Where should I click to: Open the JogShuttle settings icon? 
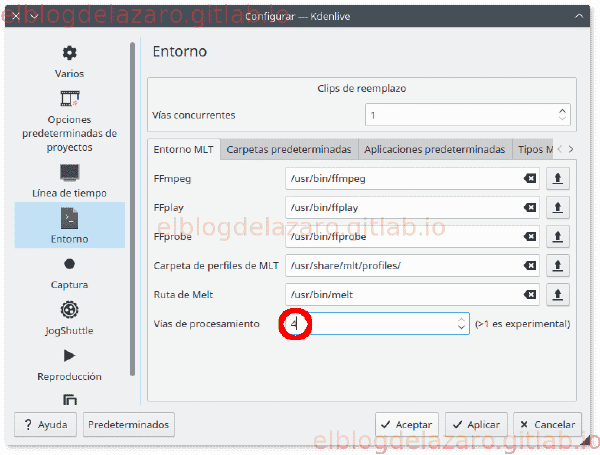69,310
